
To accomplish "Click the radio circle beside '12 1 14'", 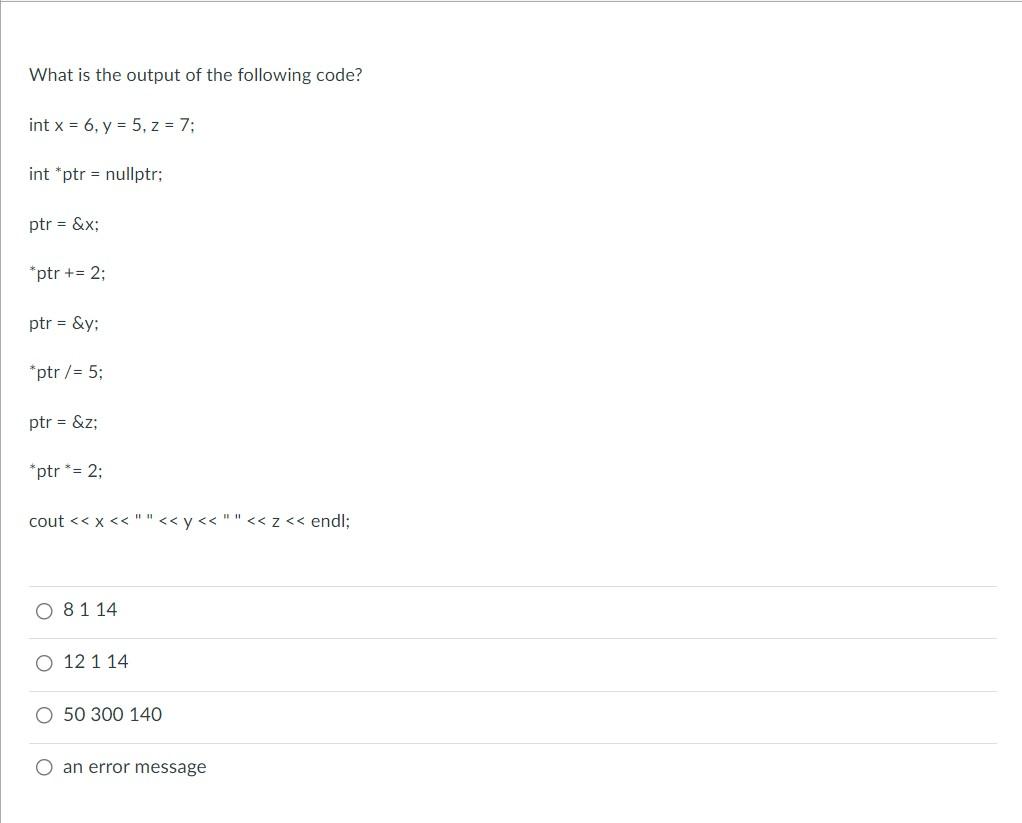I will (x=44, y=662).
